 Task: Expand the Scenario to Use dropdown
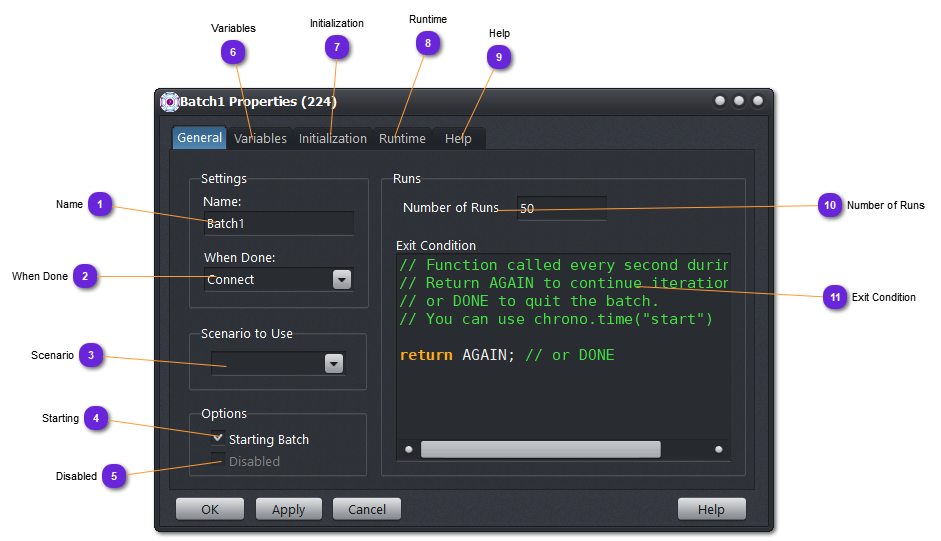coord(334,365)
